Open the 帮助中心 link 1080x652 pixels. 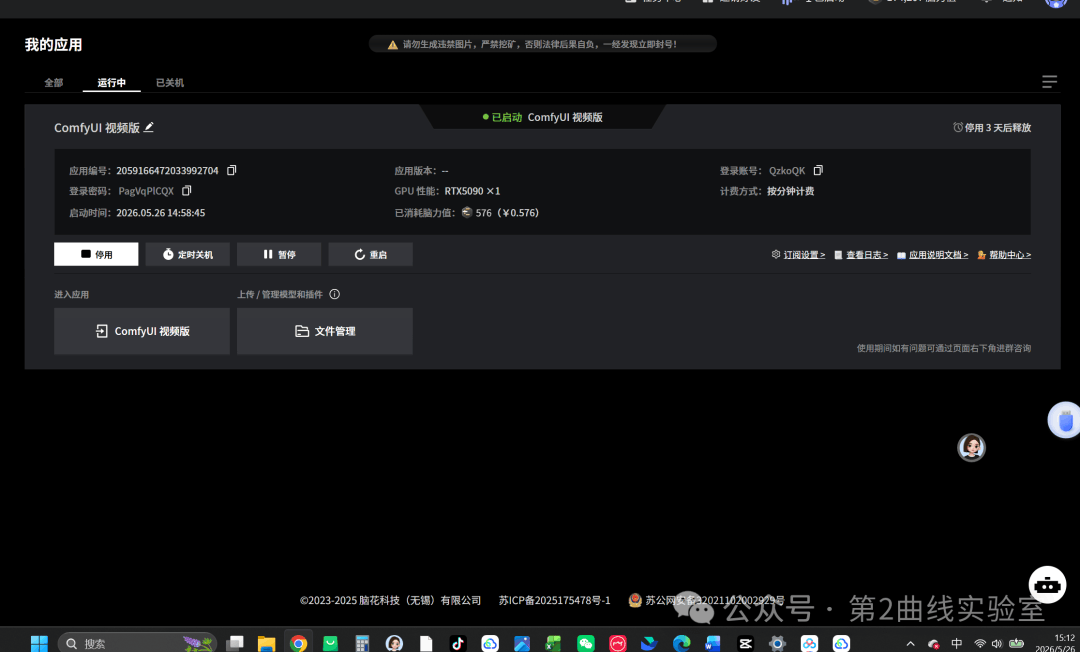pos(1004,255)
